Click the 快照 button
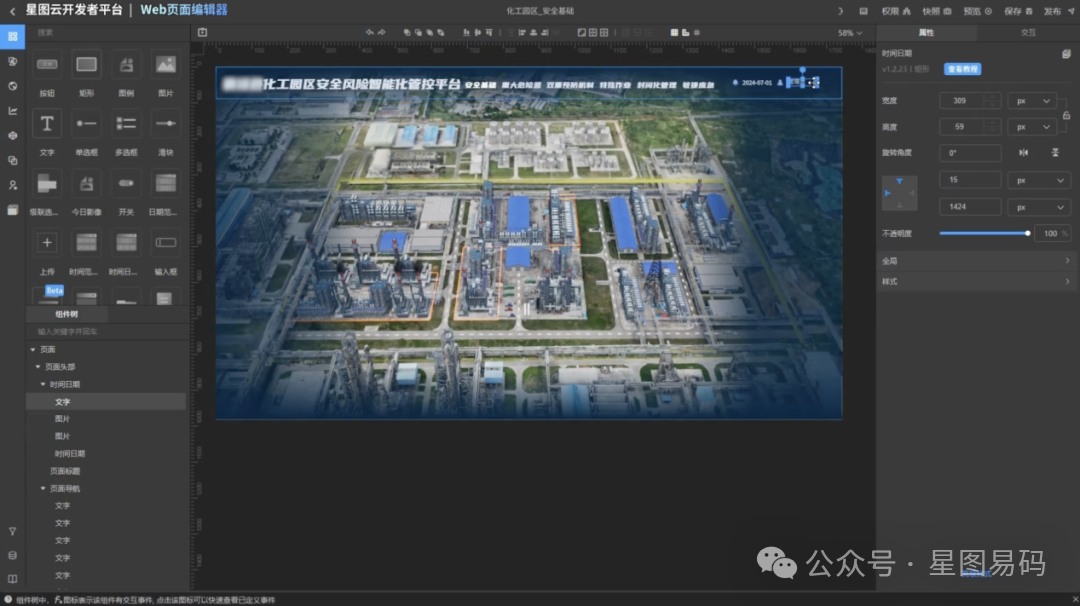The image size is (1080, 606). click(x=937, y=11)
